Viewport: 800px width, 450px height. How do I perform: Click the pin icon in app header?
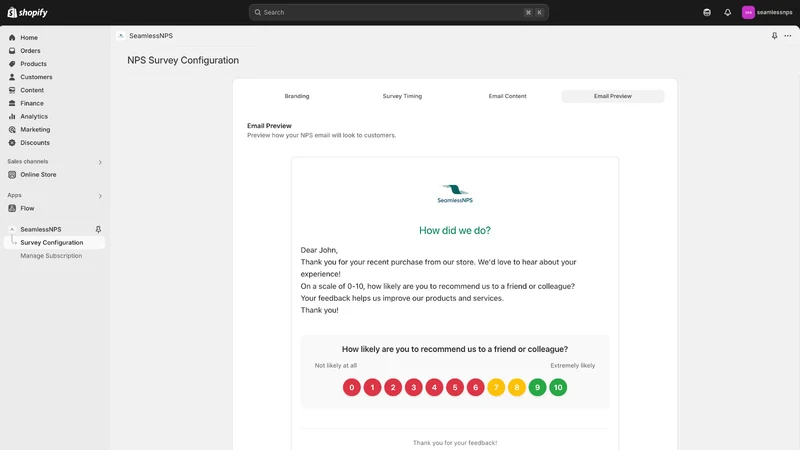pyautogui.click(x=774, y=36)
